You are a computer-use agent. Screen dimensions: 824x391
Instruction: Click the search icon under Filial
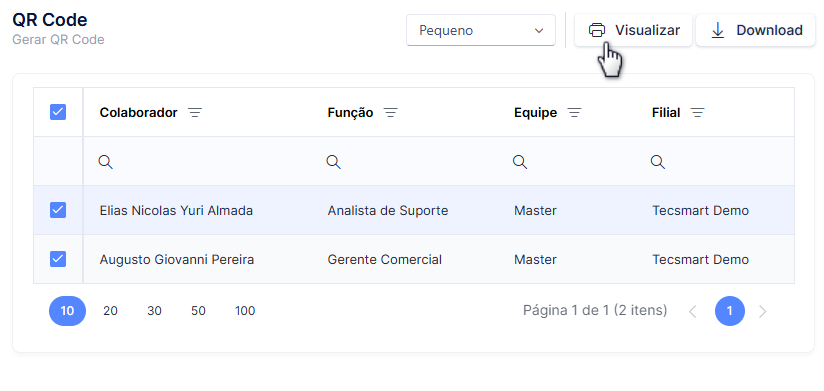(x=658, y=162)
